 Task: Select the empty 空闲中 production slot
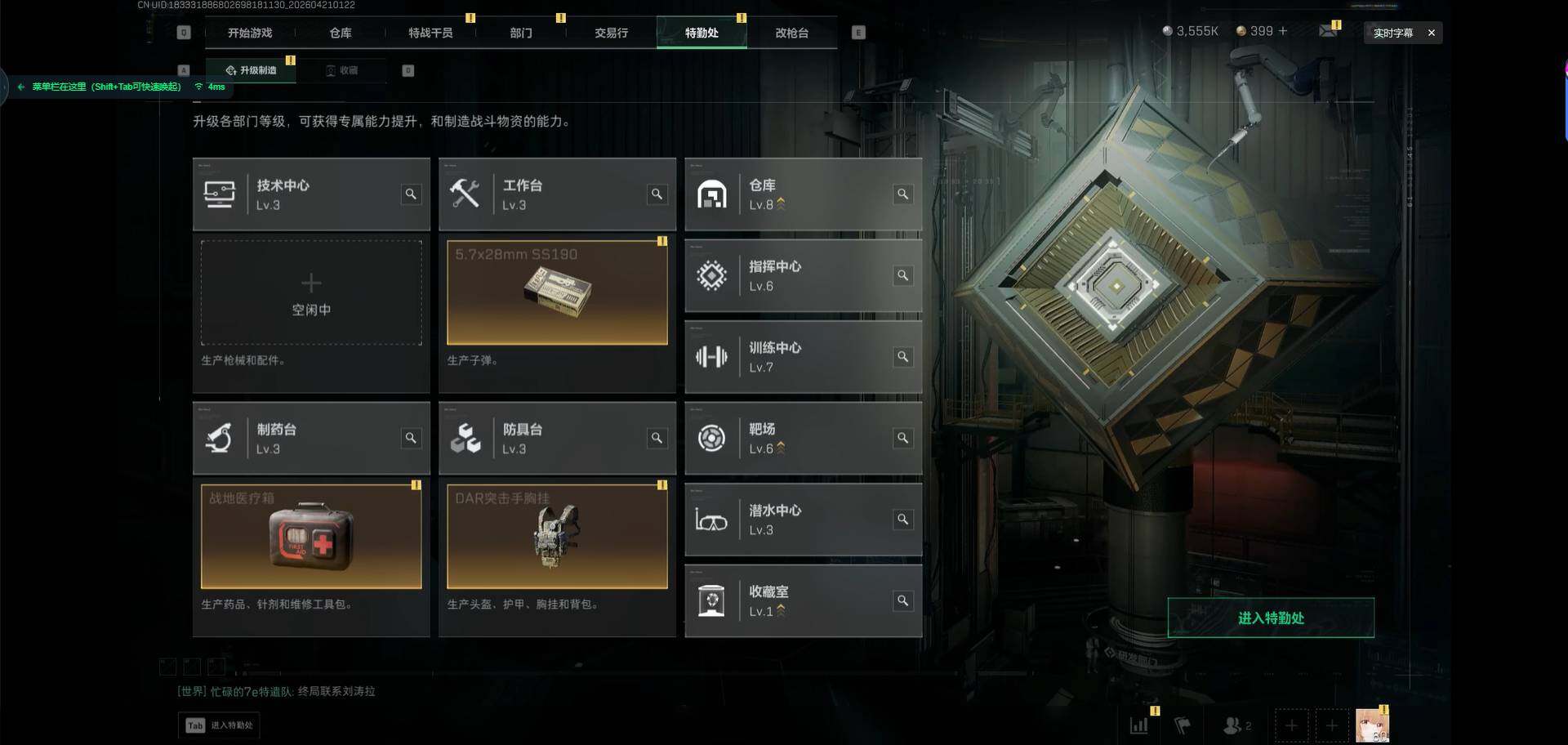tap(311, 292)
